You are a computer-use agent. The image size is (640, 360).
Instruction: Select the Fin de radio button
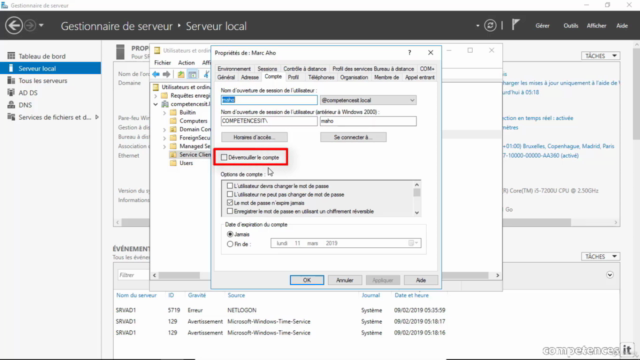pyautogui.click(x=230, y=244)
